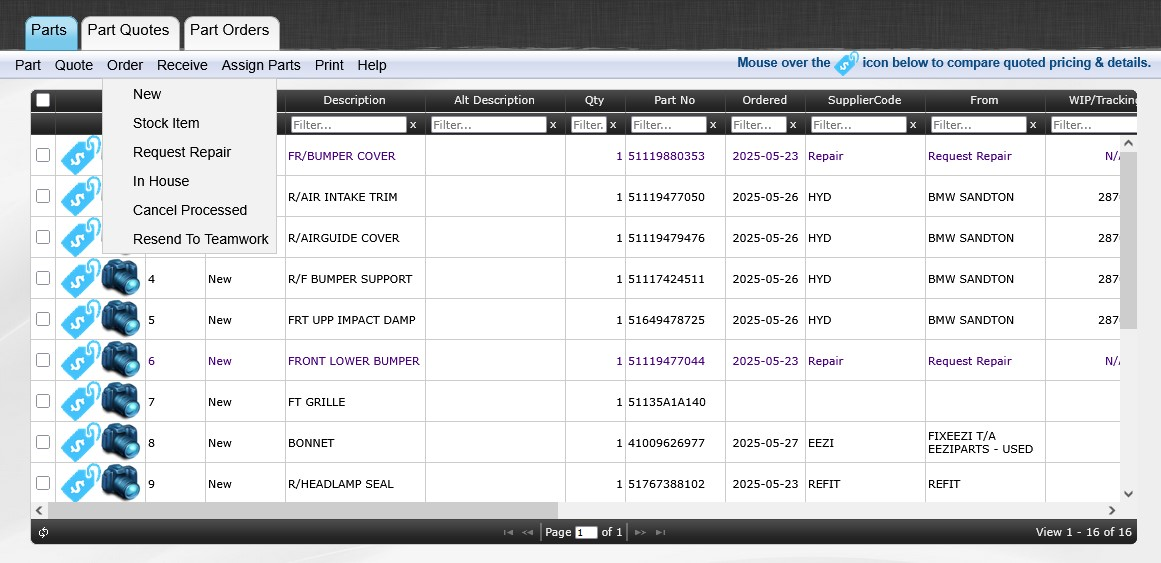Click price tag icon for R/F BUMPER SUPPORT

pos(80,278)
